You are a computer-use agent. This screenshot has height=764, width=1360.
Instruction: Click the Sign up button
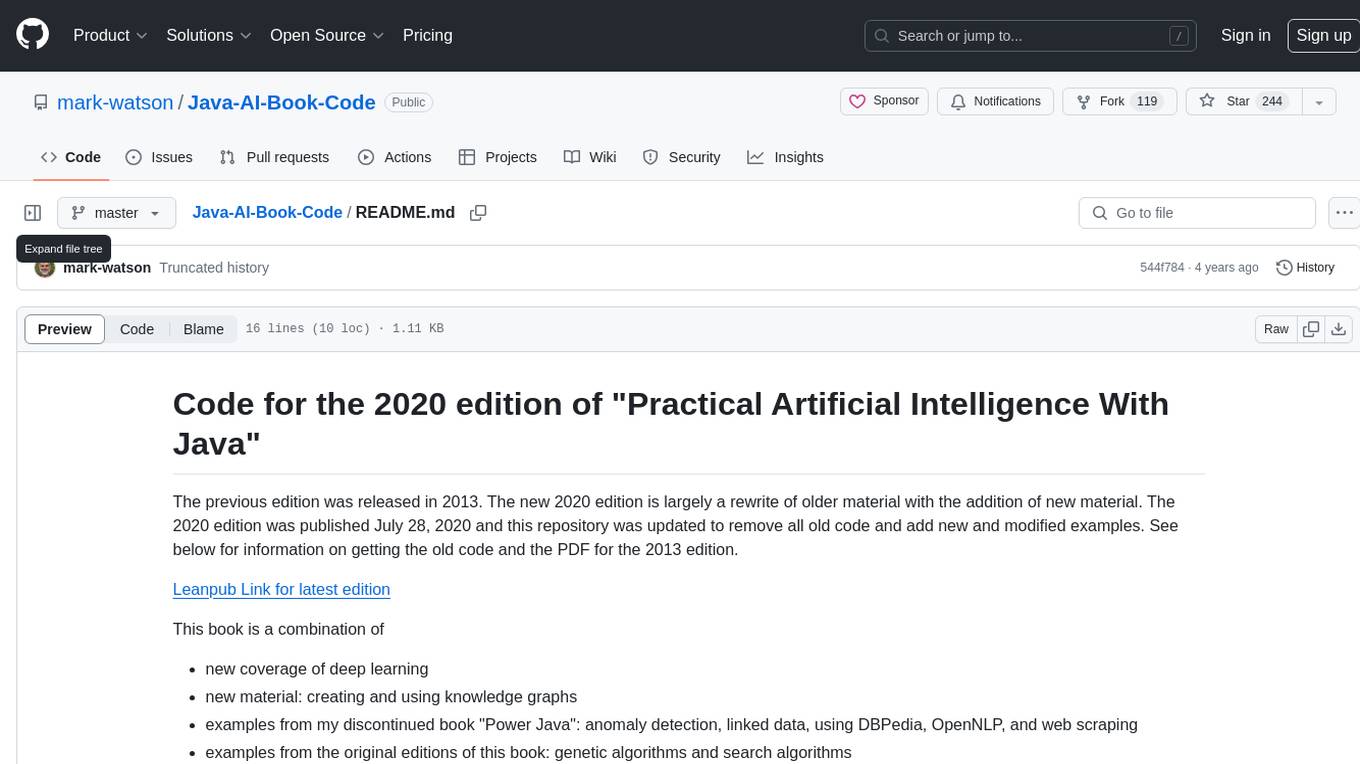(1323, 35)
